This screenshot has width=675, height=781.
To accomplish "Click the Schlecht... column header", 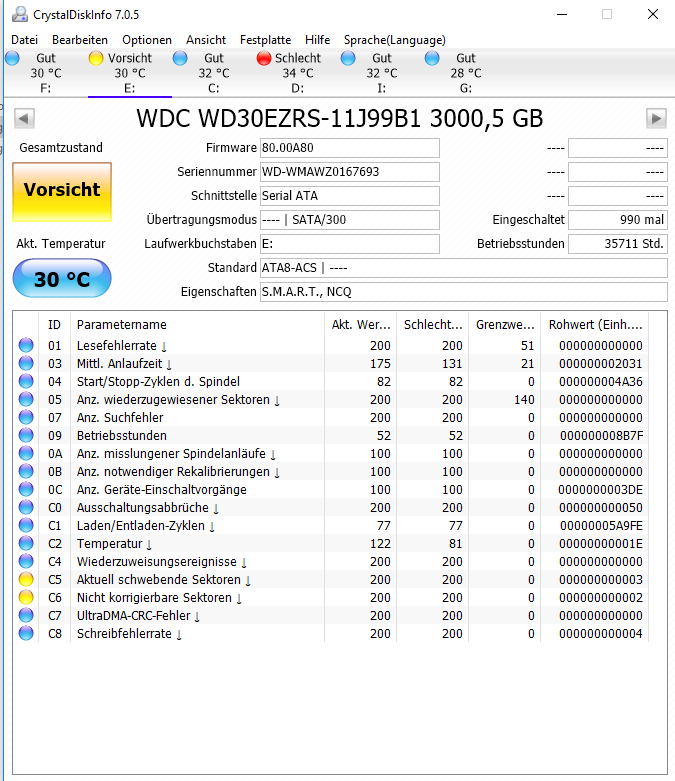I will point(432,325).
